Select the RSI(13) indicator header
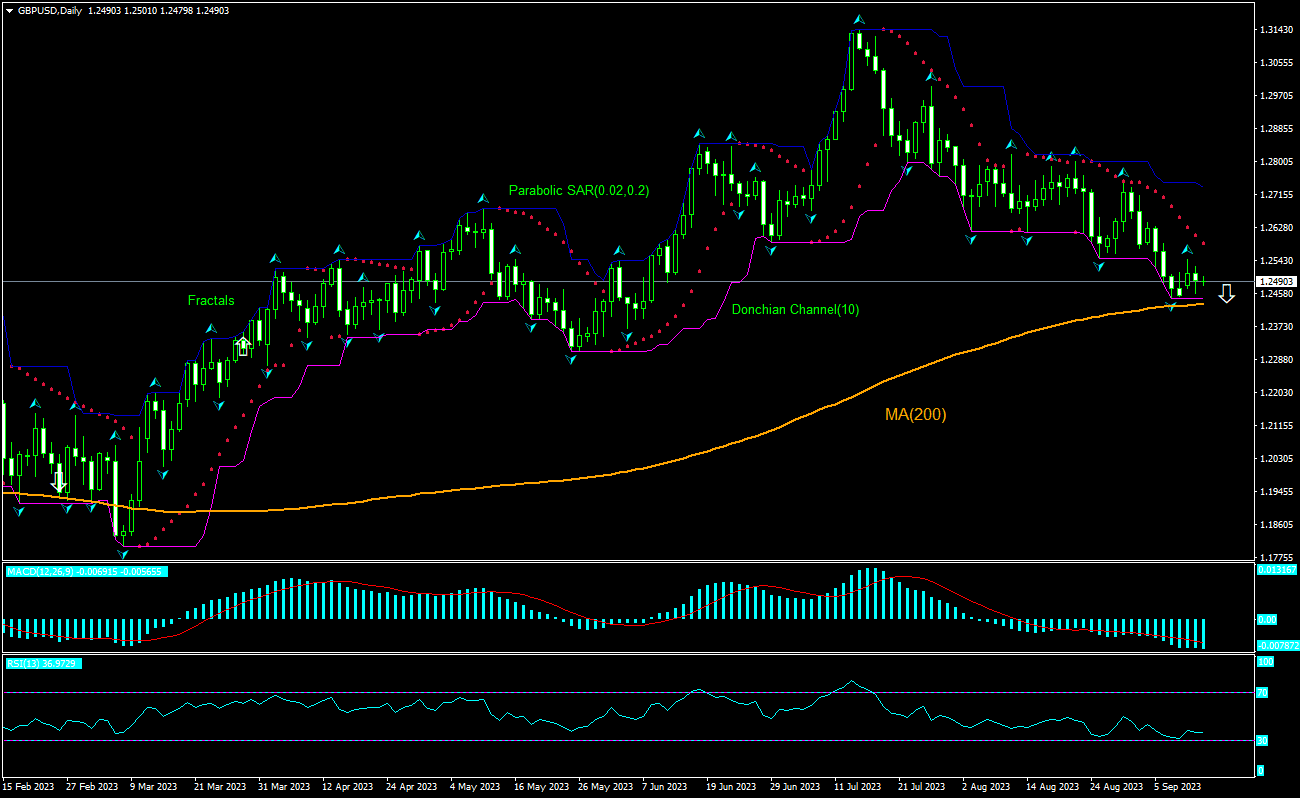 [43, 663]
